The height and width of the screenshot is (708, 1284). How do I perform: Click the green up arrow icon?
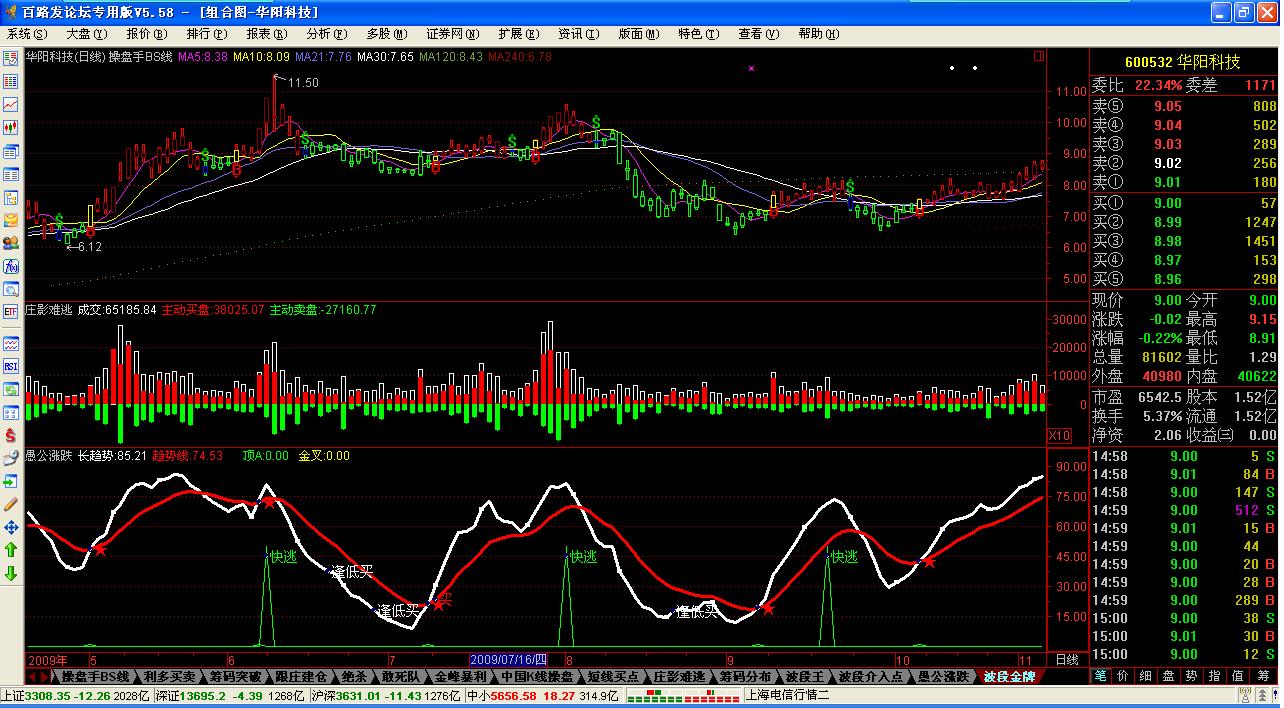click(x=11, y=550)
